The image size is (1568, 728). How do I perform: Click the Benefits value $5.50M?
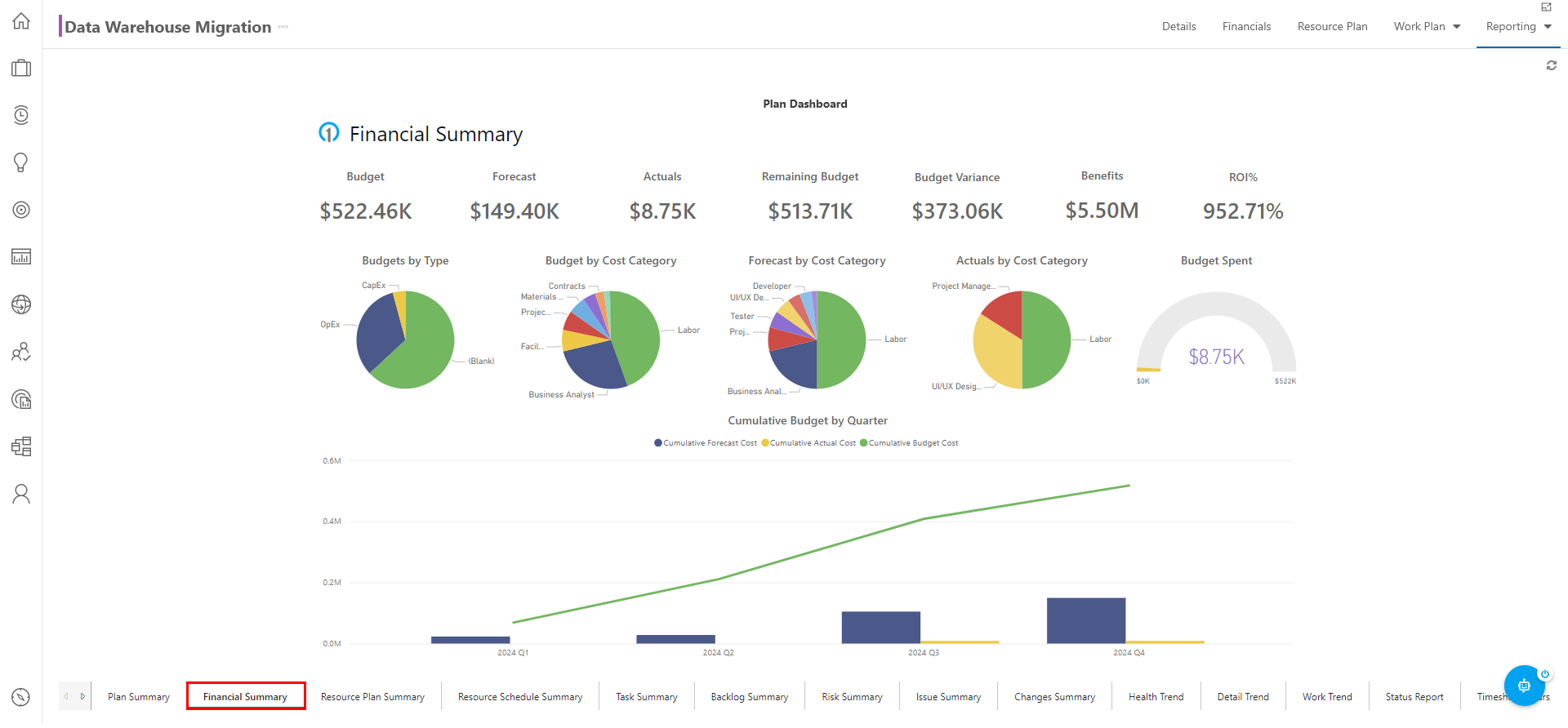1102,211
